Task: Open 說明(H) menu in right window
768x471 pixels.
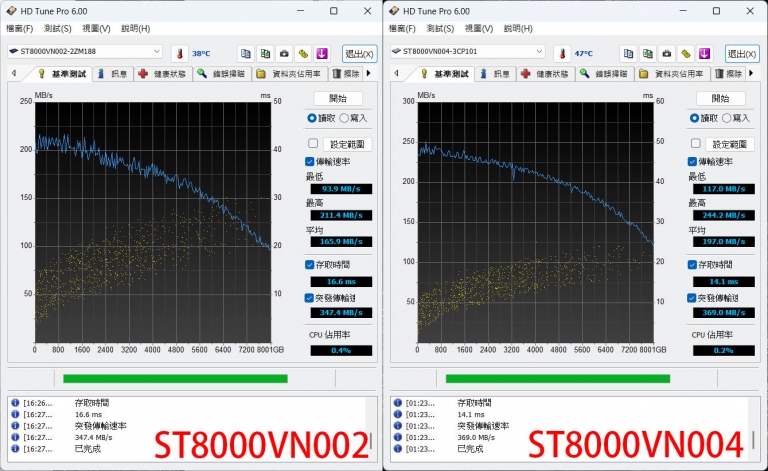Action: (518, 28)
